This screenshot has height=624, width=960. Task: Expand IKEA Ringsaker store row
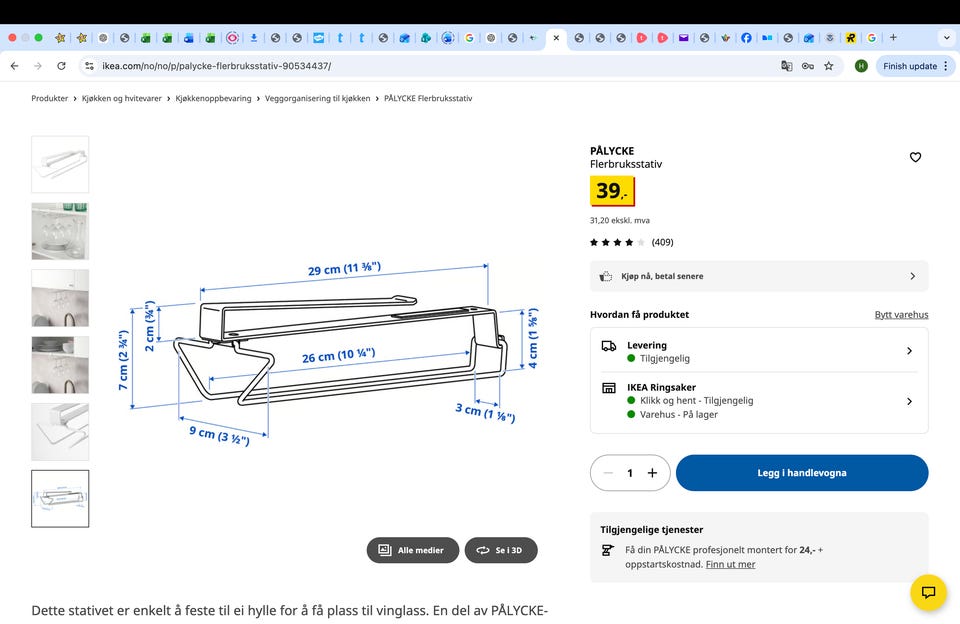tap(759, 400)
